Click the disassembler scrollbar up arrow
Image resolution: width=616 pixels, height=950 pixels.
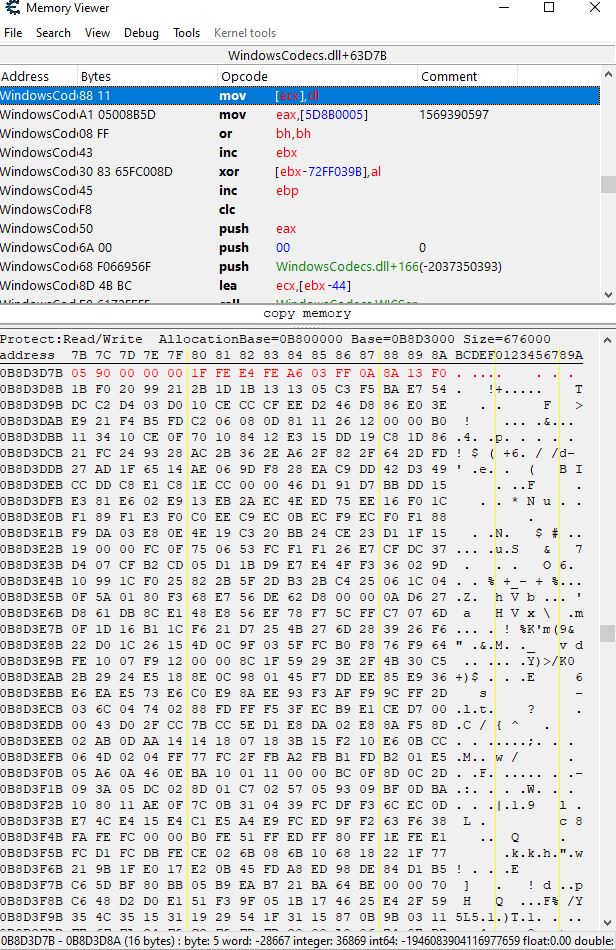pyautogui.click(x=608, y=75)
